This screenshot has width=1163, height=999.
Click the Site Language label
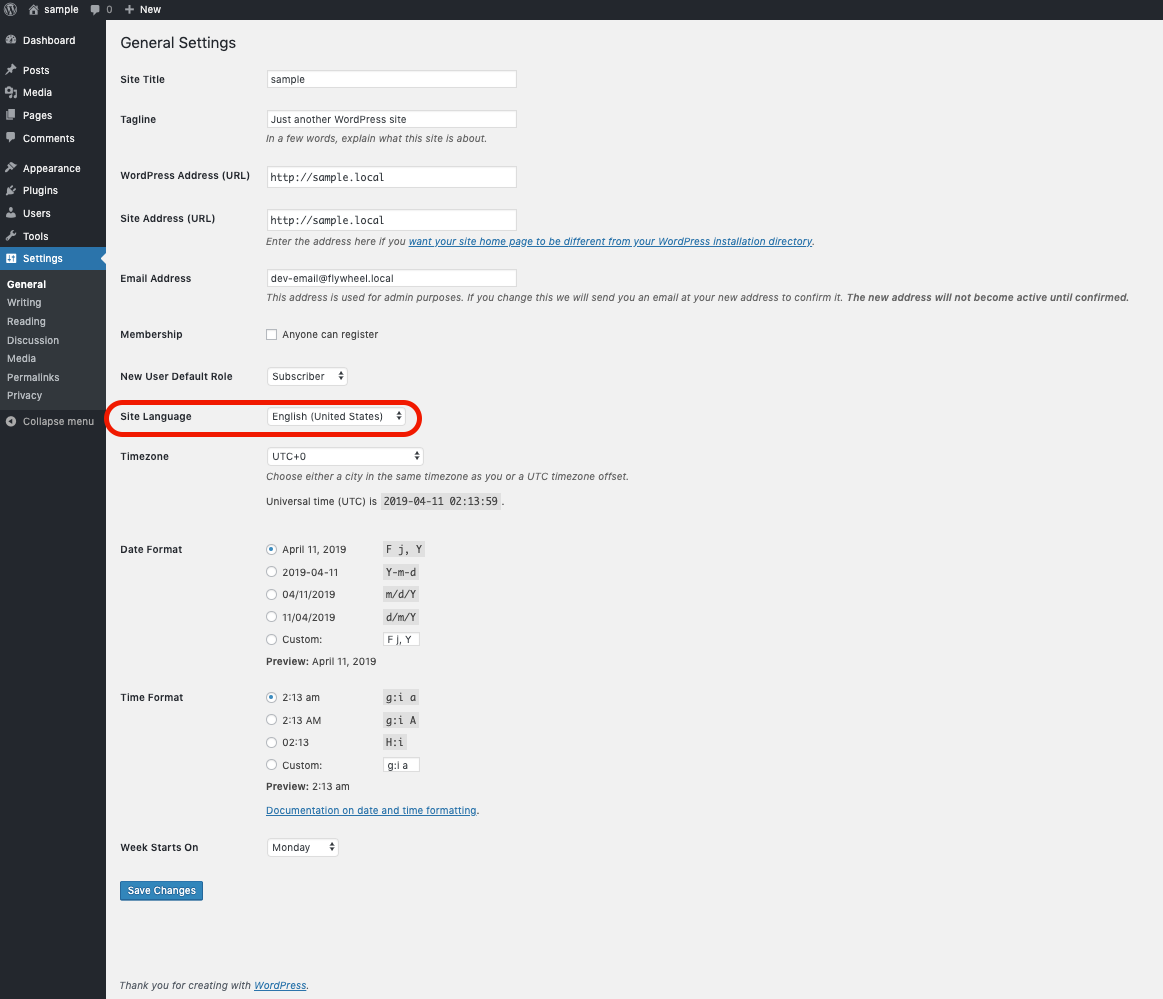pyautogui.click(x=156, y=417)
